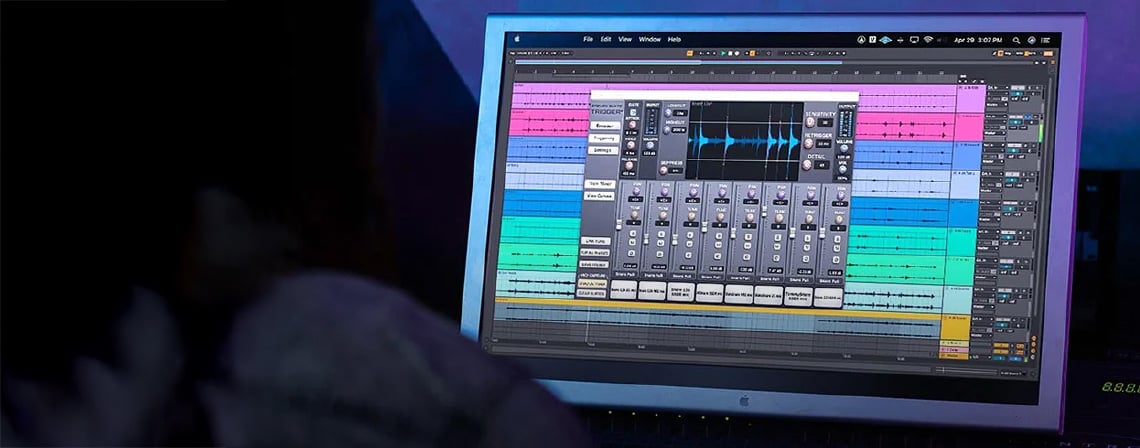Toggle the Gate on button
Image resolution: width=1140 pixels, height=448 pixels.
633,112
